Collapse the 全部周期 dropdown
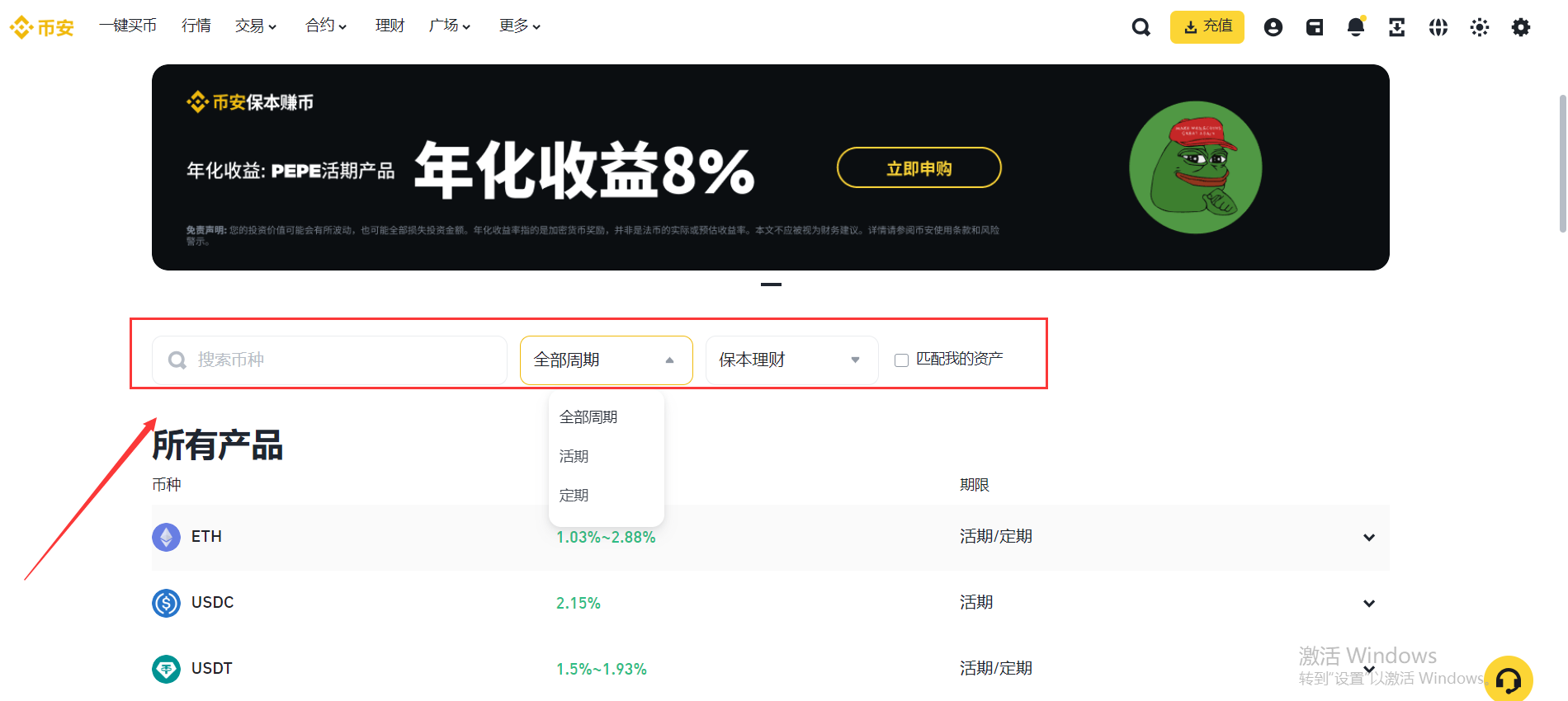1568x701 pixels. (606, 360)
